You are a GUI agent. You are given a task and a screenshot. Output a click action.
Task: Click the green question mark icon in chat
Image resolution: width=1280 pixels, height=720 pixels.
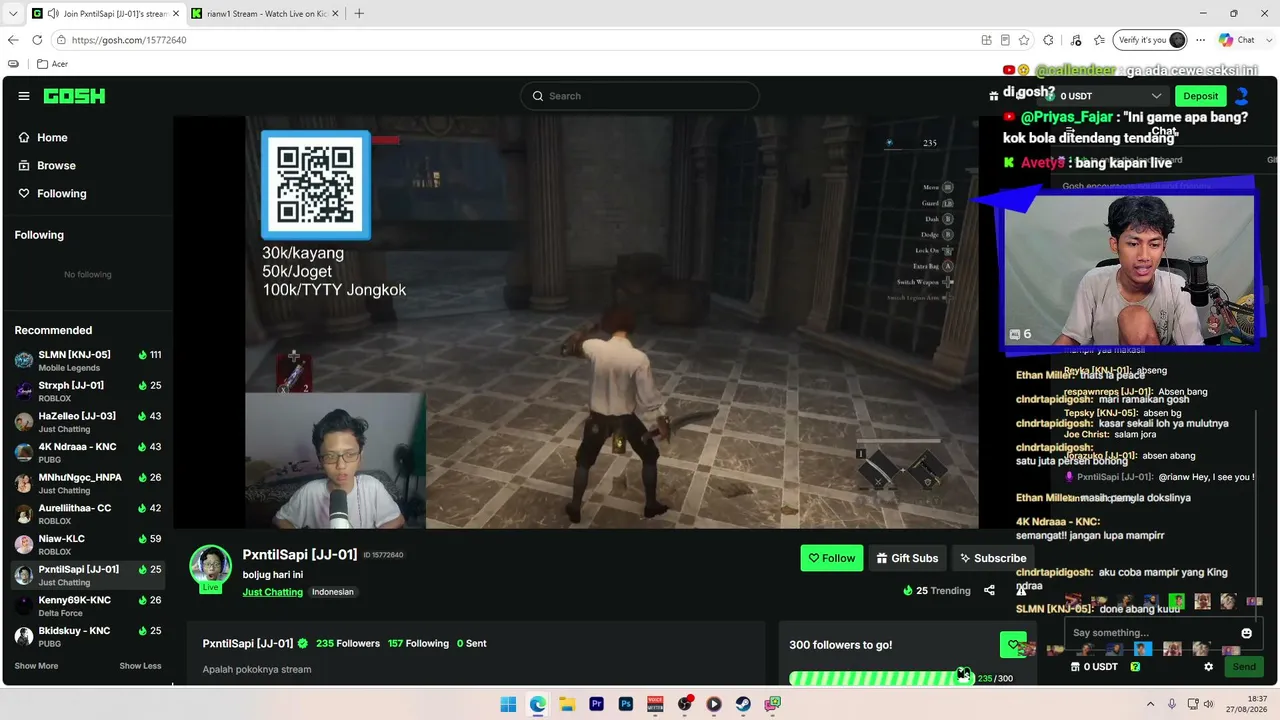pos(1135,667)
